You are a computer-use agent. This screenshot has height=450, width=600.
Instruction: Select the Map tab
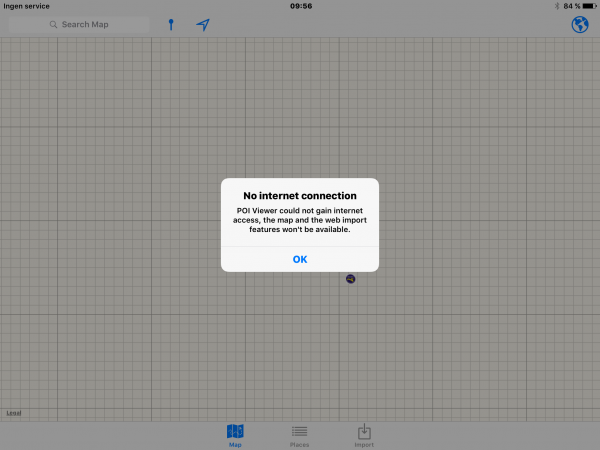[235, 434]
